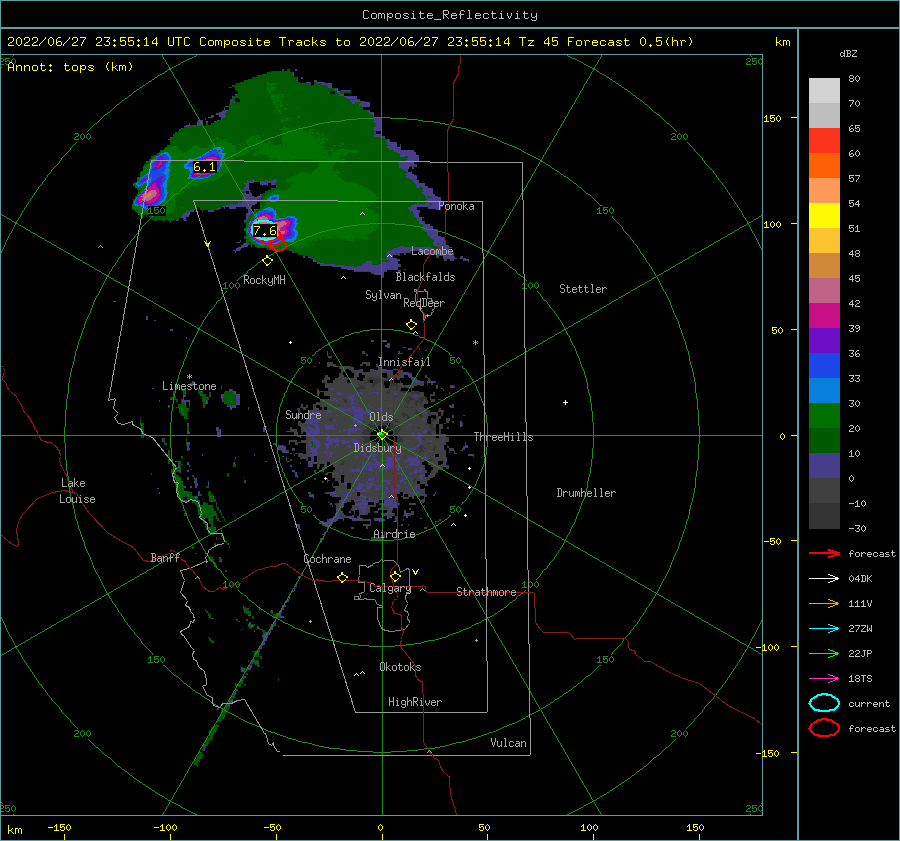The height and width of the screenshot is (841, 900).
Task: Click the Airdrie city label
Action: tap(394, 534)
